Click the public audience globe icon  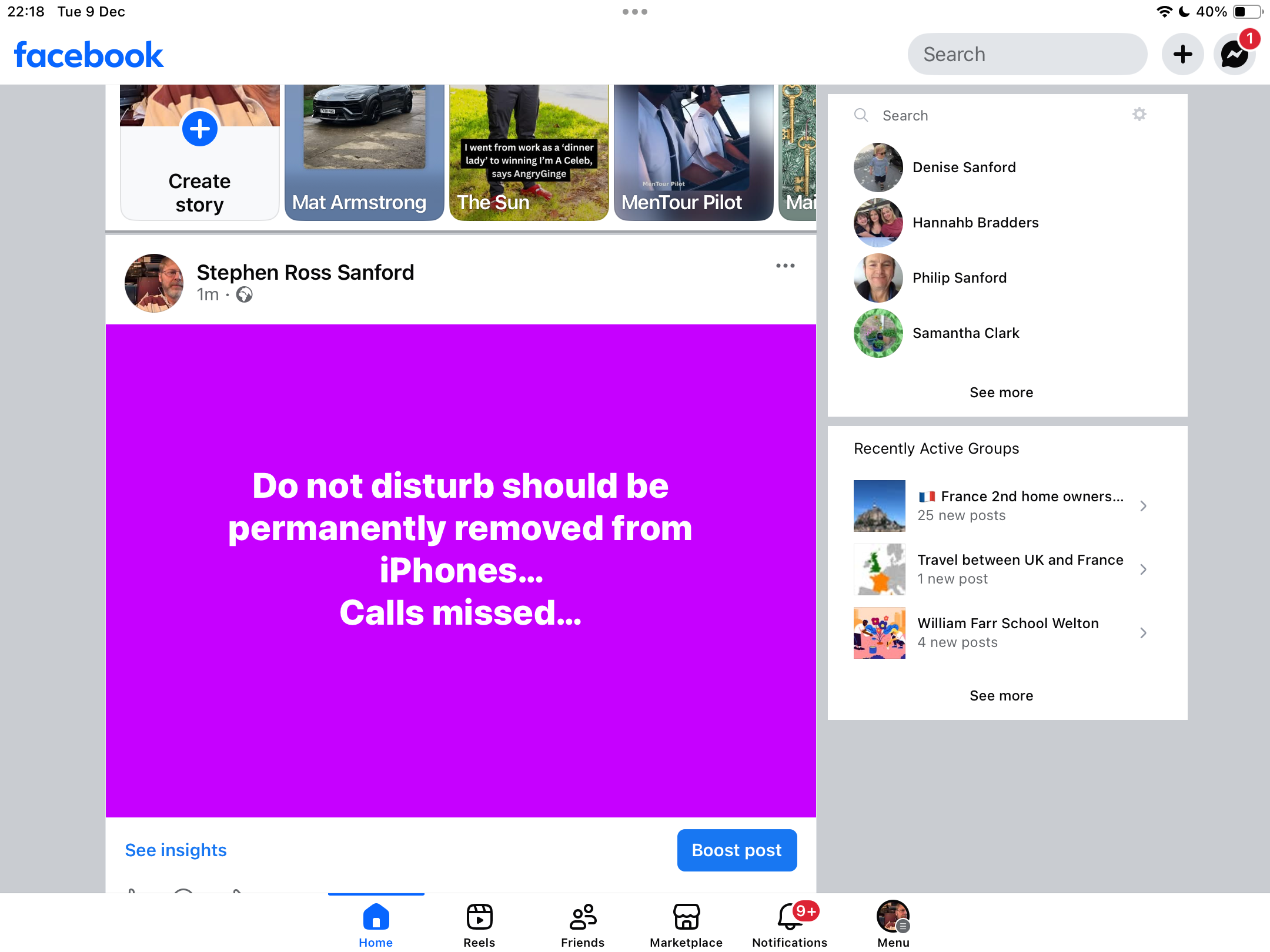coord(245,294)
